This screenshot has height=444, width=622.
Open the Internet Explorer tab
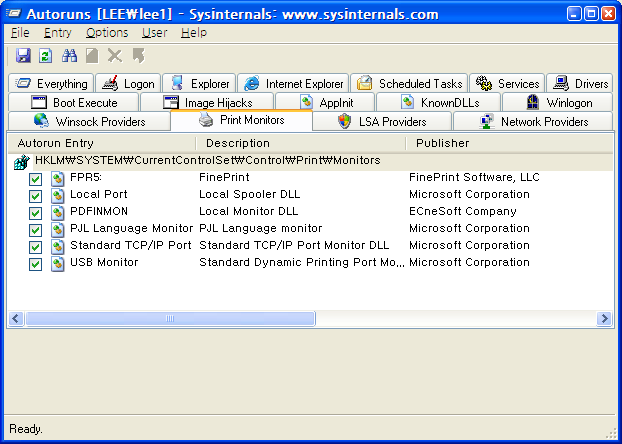click(293, 83)
